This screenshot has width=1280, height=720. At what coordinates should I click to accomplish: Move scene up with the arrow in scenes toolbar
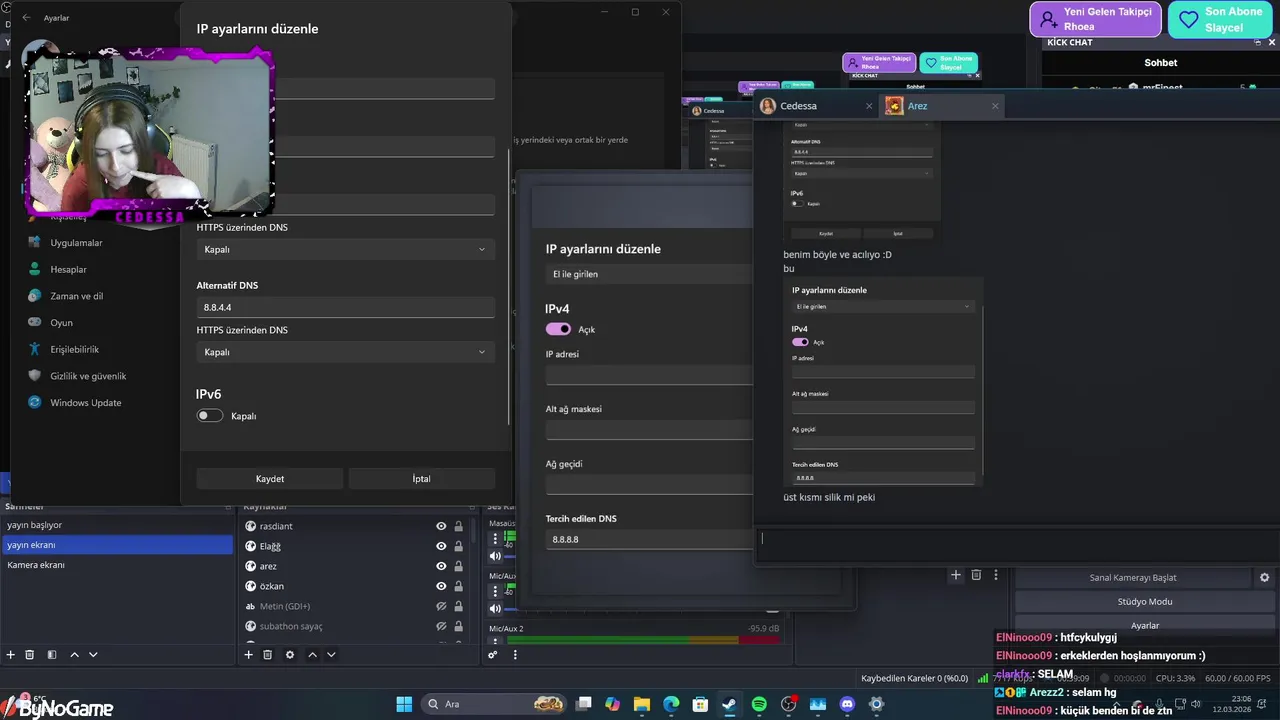(x=74, y=655)
